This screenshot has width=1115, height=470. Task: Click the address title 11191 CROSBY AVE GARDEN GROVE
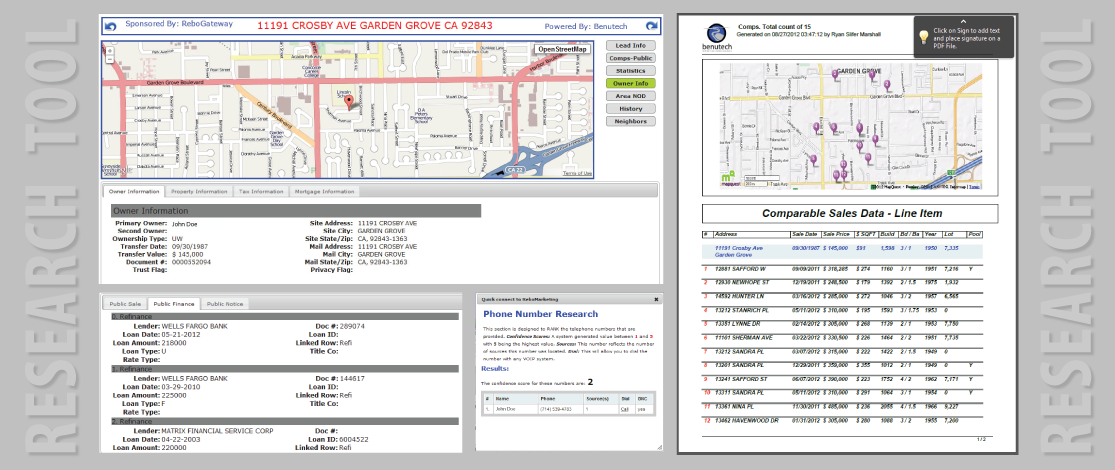(x=374, y=26)
